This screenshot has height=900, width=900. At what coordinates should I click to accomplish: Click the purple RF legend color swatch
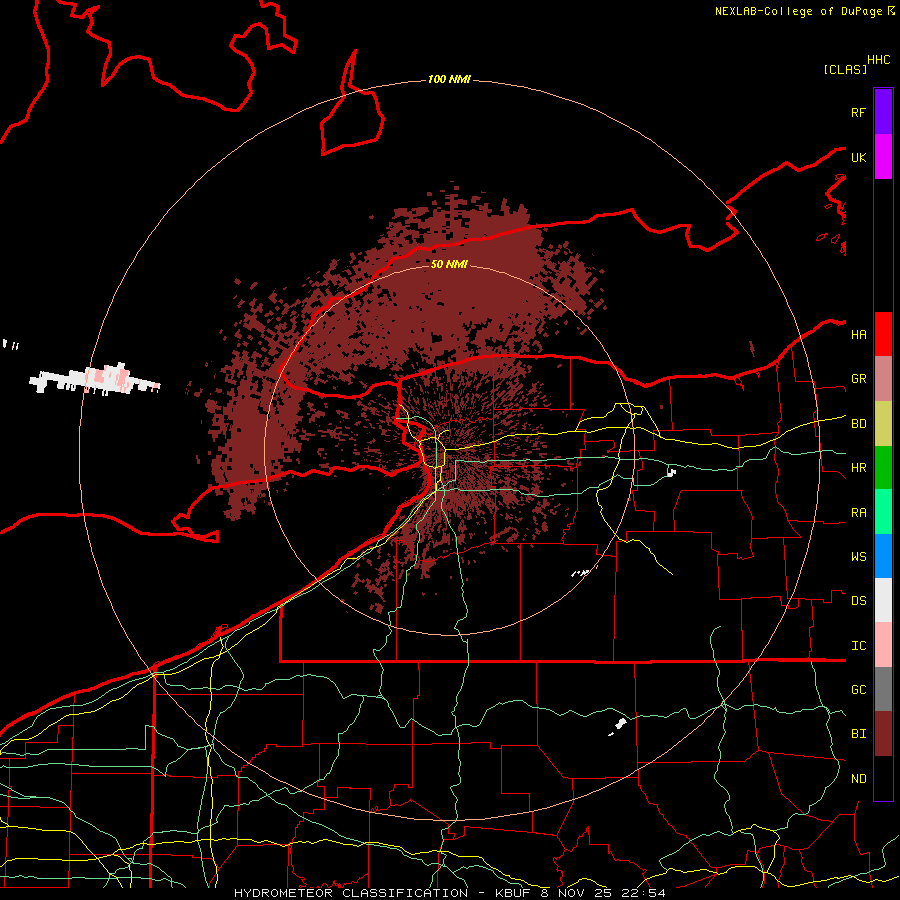click(883, 112)
